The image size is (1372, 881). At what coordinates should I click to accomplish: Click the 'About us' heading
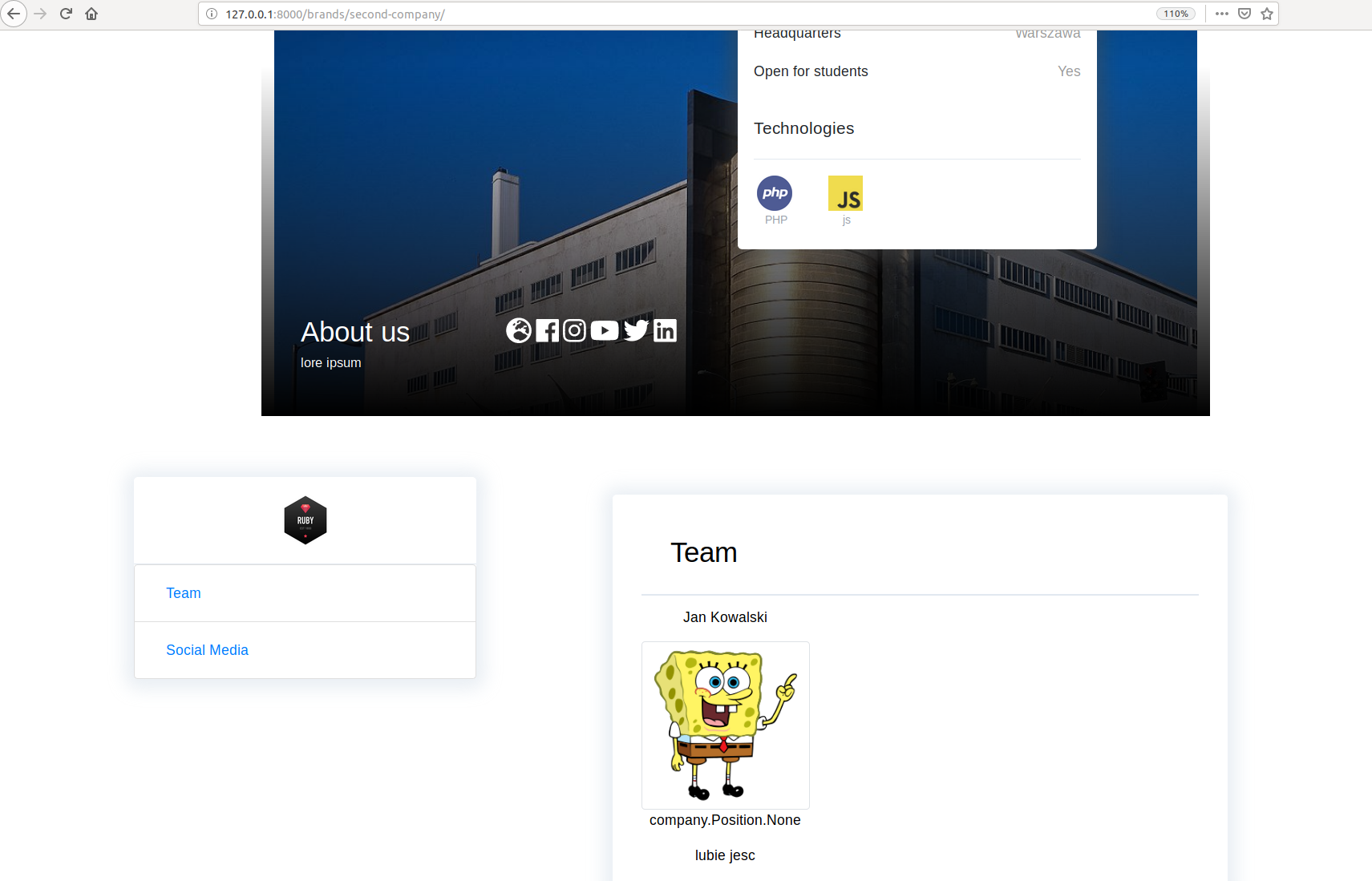[x=355, y=332]
